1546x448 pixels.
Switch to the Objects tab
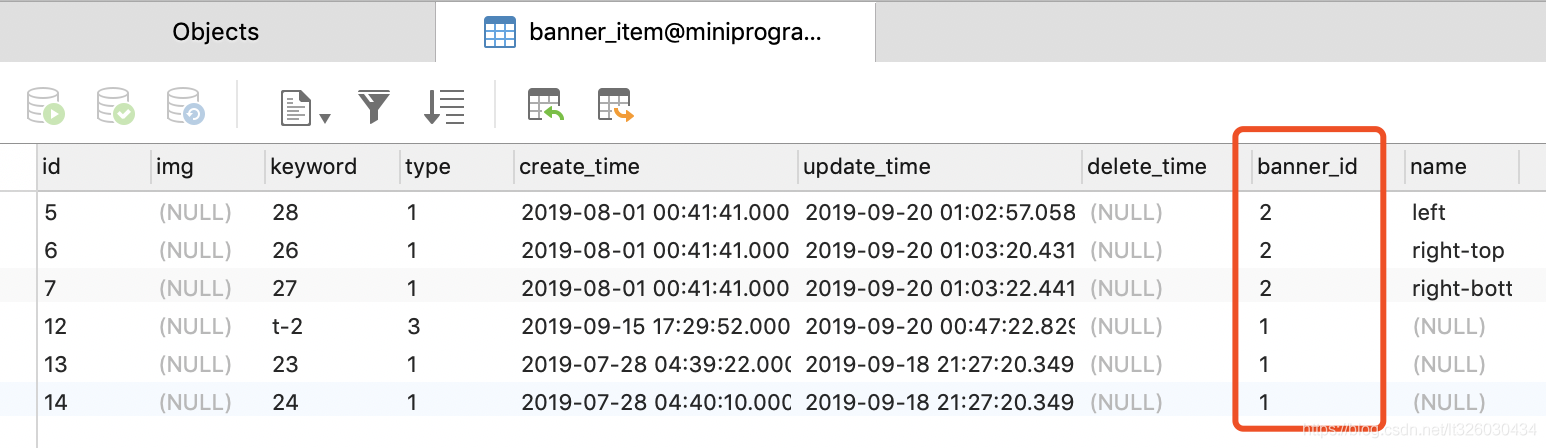point(217,32)
